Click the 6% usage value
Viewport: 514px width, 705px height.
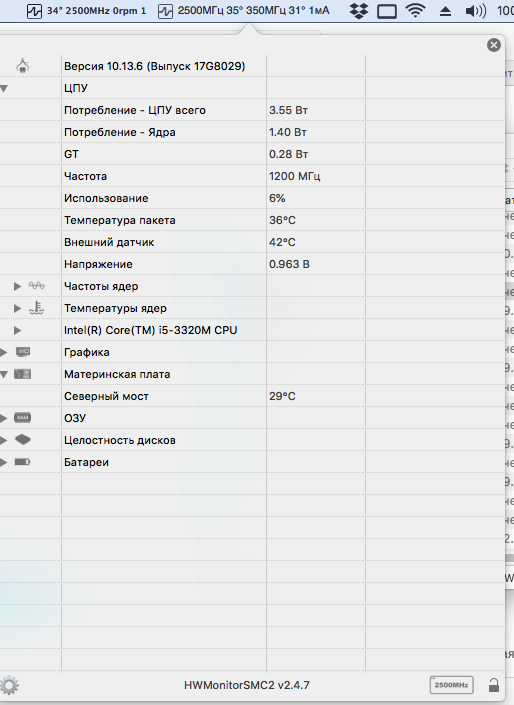277,198
